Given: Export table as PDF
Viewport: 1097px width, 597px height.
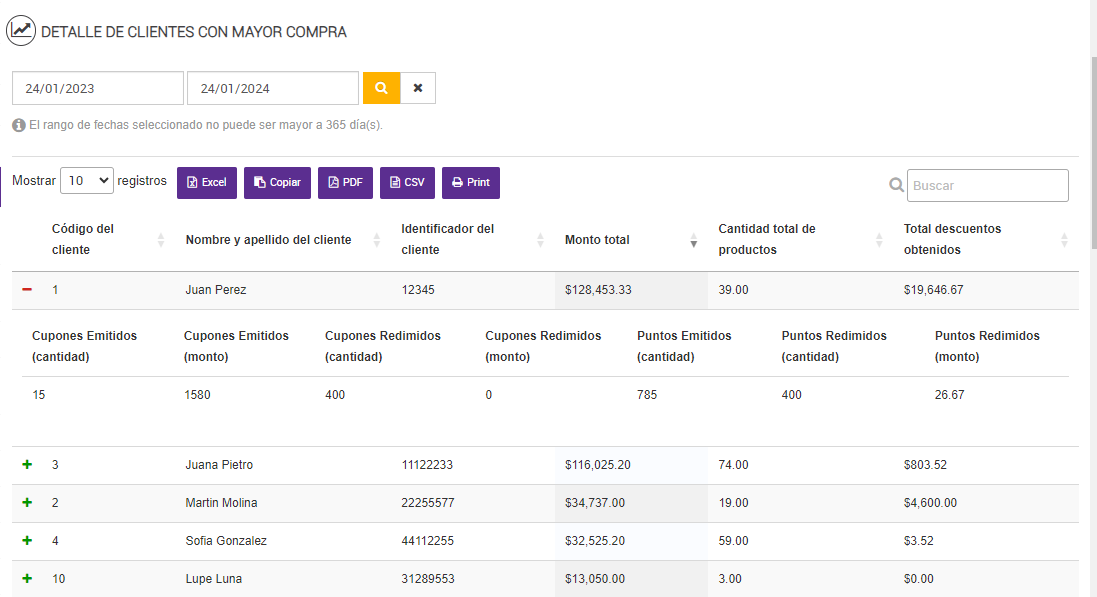Looking at the screenshot, I should coord(345,183).
